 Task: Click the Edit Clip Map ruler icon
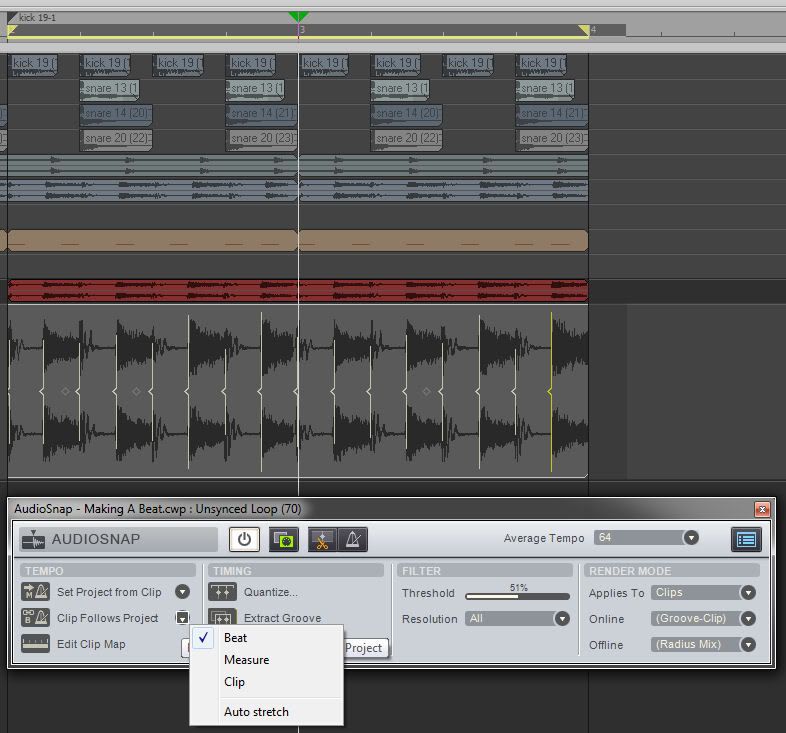click(36, 644)
